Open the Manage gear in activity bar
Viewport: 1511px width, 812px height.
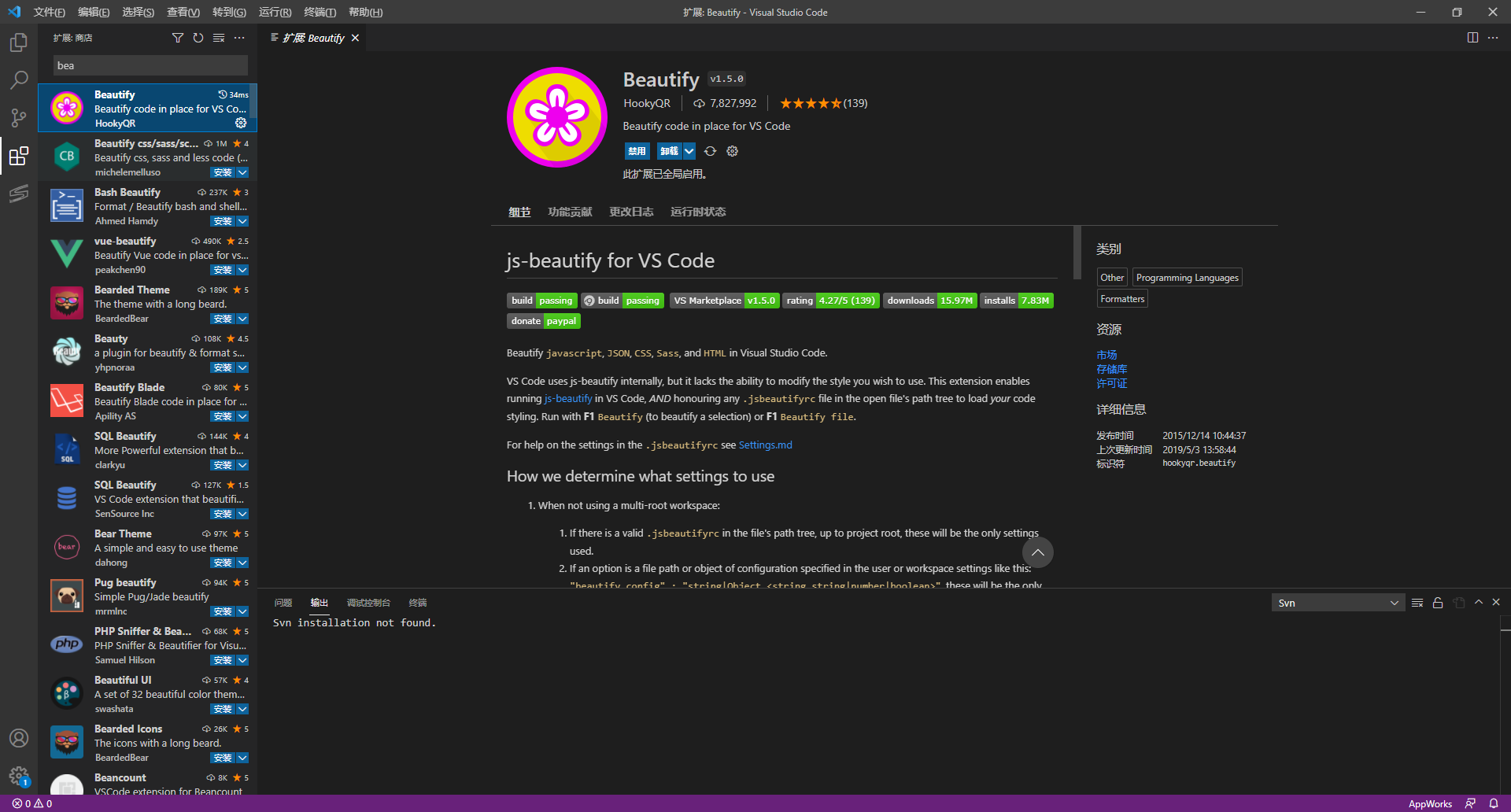19,776
